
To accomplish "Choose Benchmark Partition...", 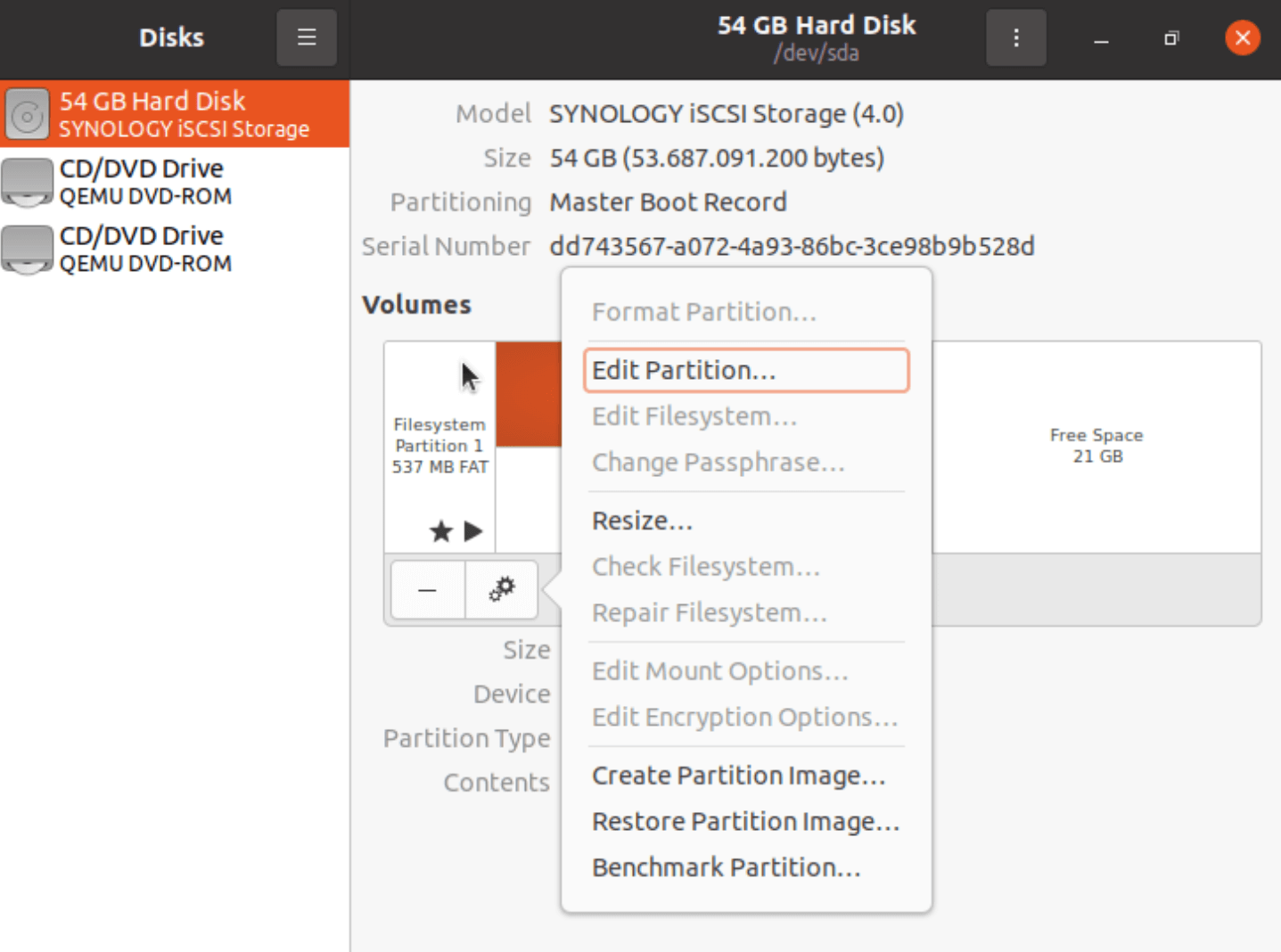I will pyautogui.click(x=746, y=867).
